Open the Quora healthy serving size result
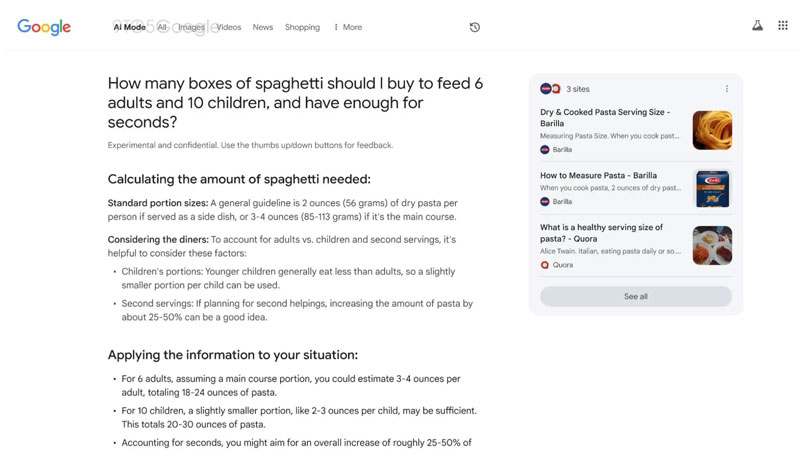Screen dimensions: 800x450 (601, 233)
